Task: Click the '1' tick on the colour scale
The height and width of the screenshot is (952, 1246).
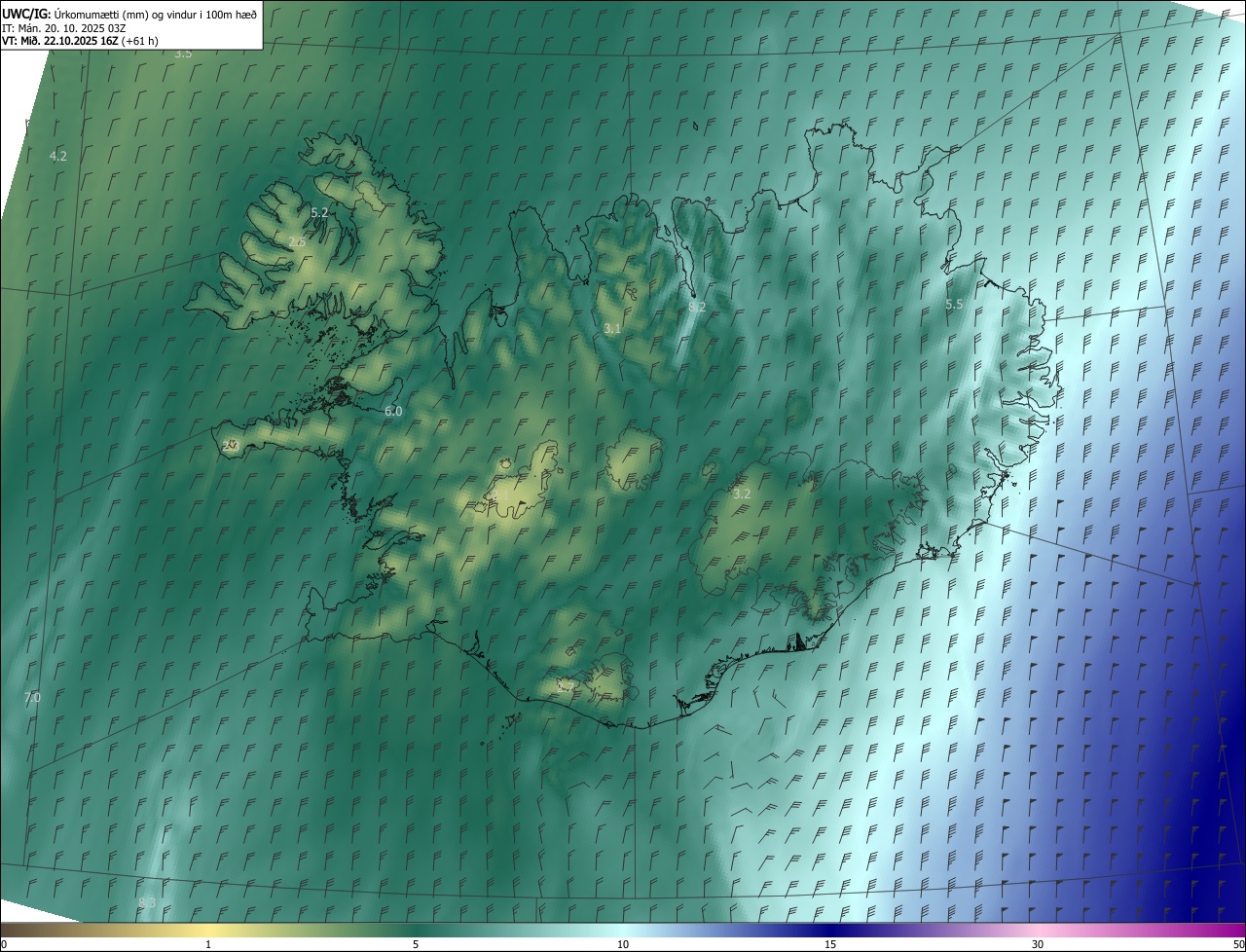Action: click(x=208, y=944)
